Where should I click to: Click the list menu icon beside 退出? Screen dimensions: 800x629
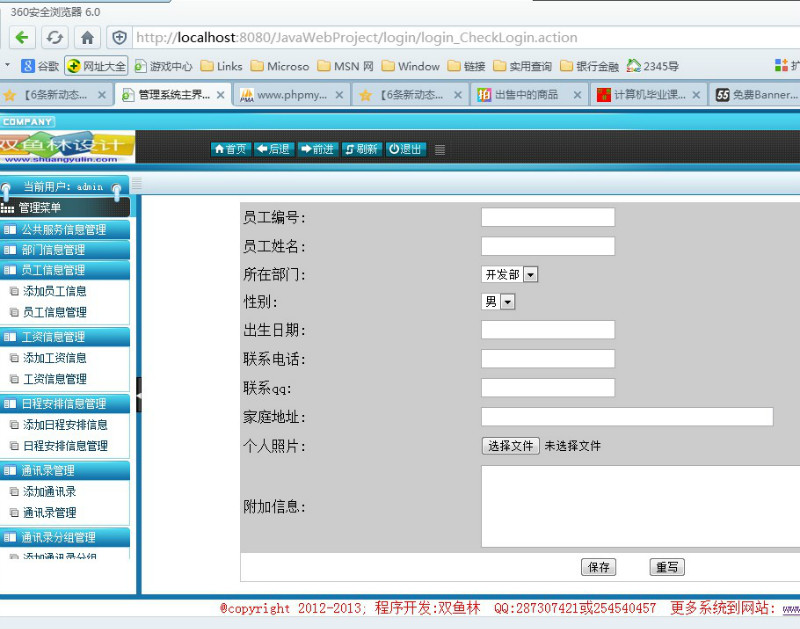tap(440, 149)
